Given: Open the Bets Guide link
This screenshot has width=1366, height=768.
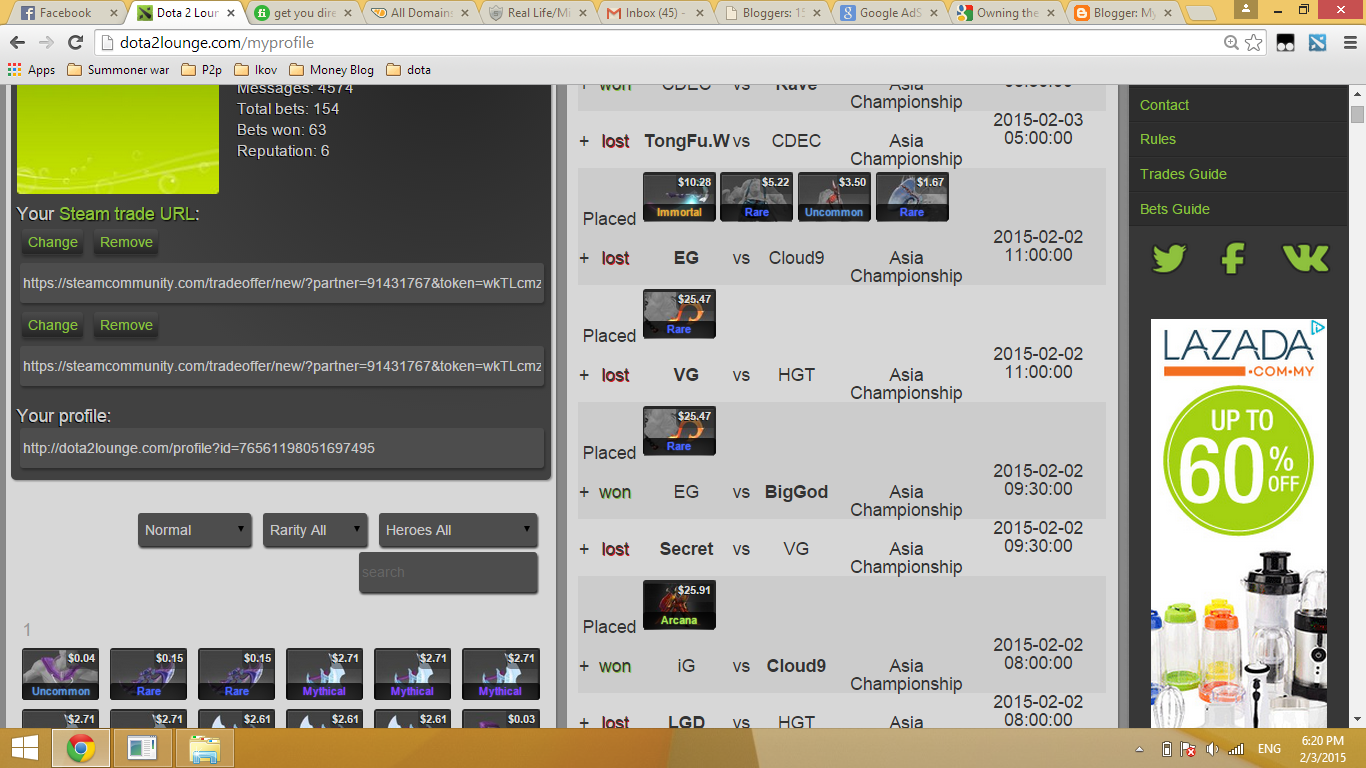Looking at the screenshot, I should tap(1175, 209).
